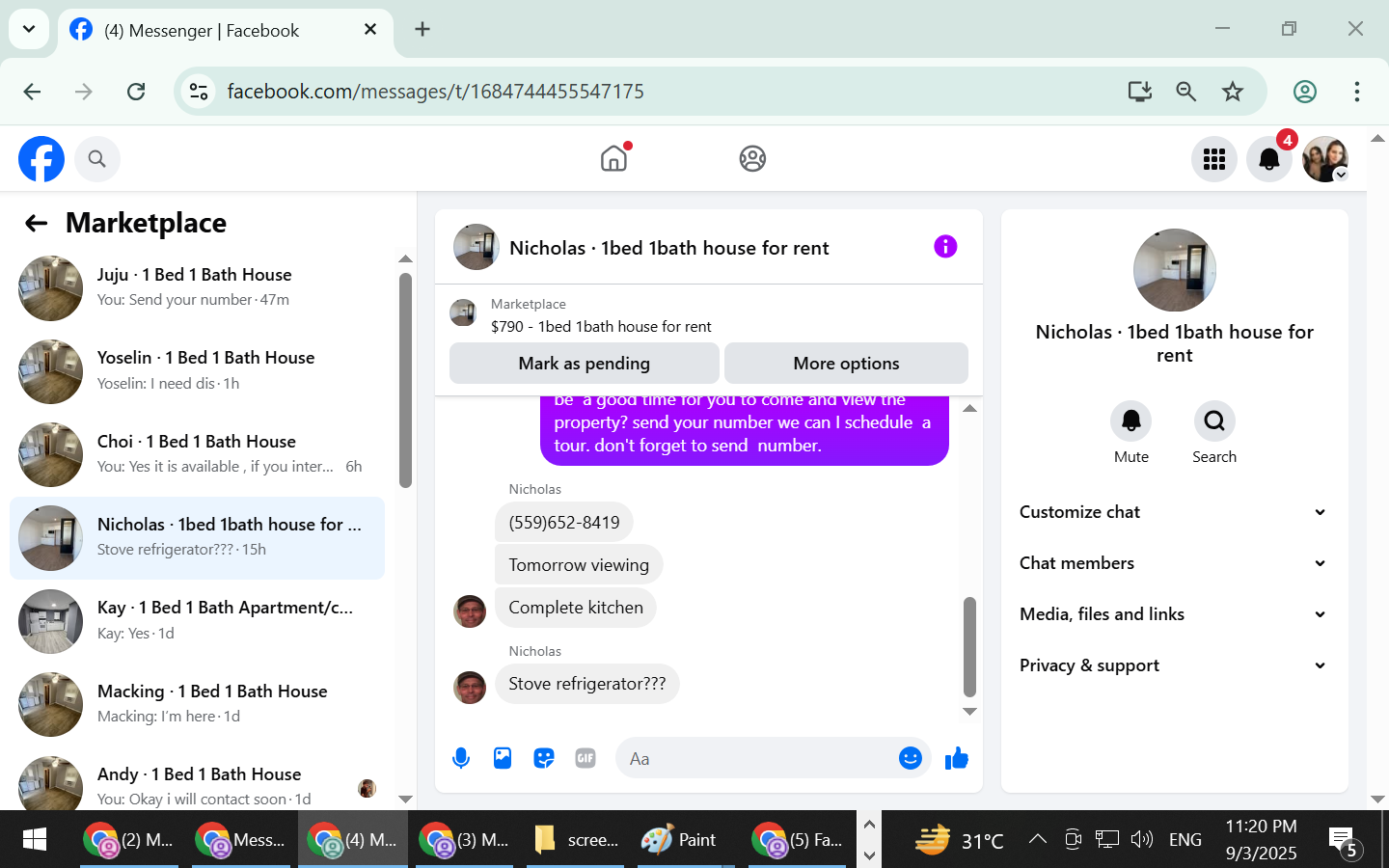Attach a photo file icon

point(503,759)
